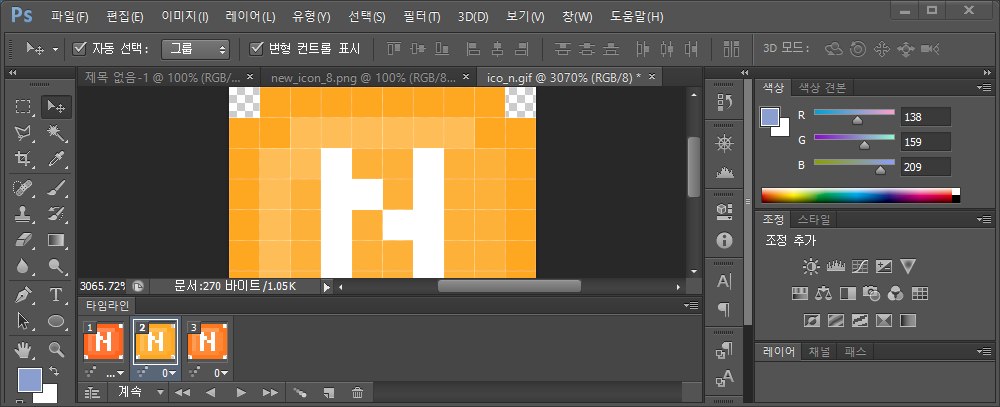Open the tool preset picker arrow
Screen dimensions: 1000x407
(55, 49)
